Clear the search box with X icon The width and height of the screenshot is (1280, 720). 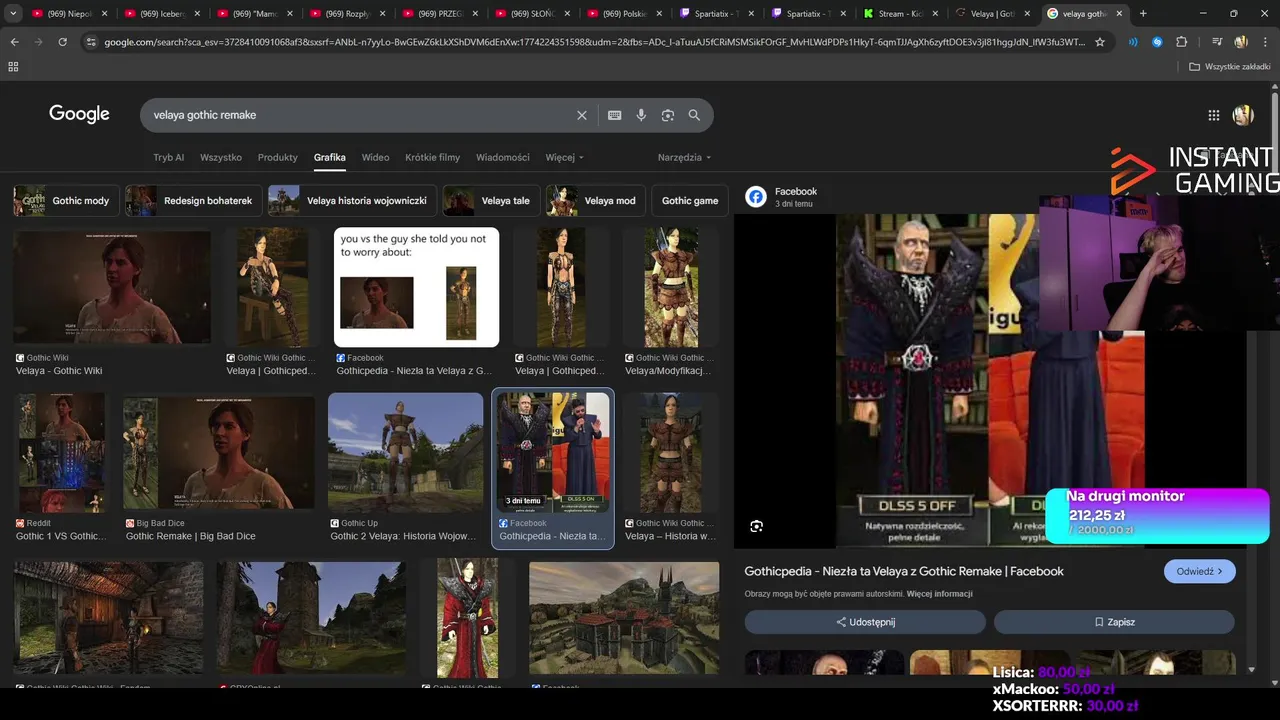(x=582, y=115)
